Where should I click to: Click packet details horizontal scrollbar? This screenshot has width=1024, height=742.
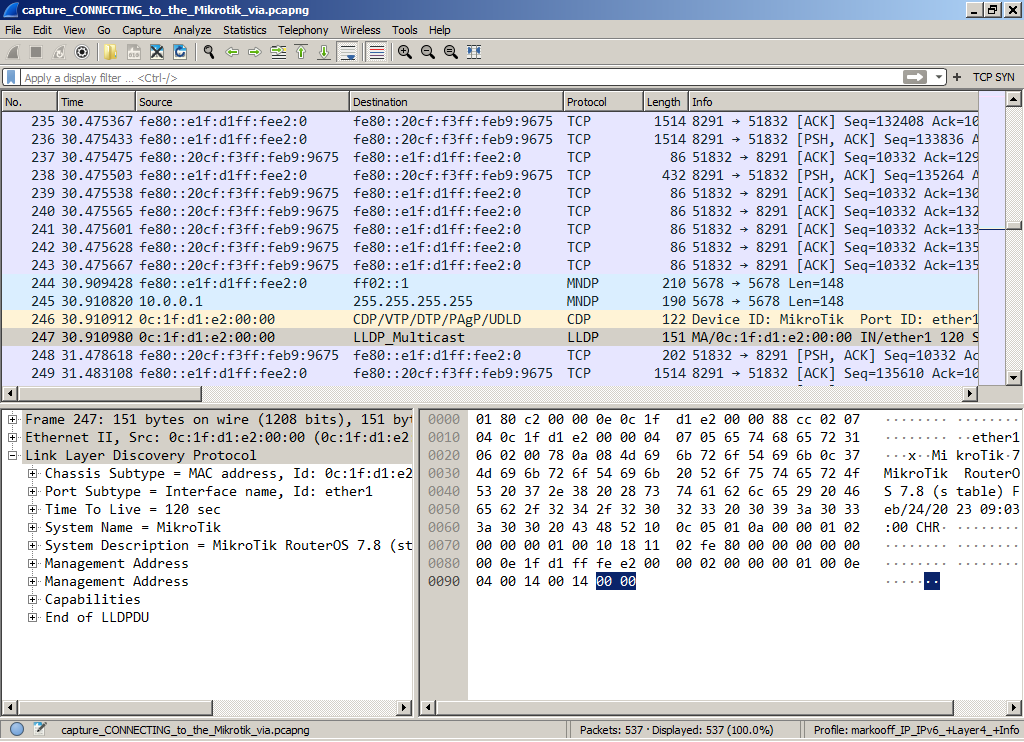click(x=116, y=707)
